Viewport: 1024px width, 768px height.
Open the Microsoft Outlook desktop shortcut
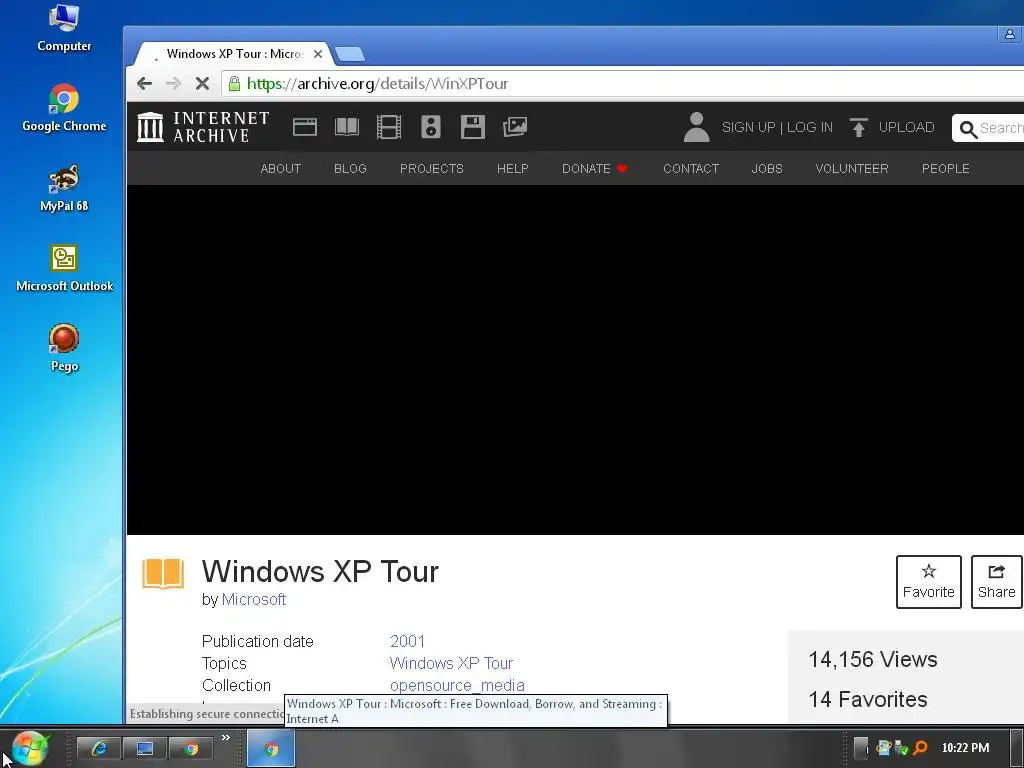[64, 268]
